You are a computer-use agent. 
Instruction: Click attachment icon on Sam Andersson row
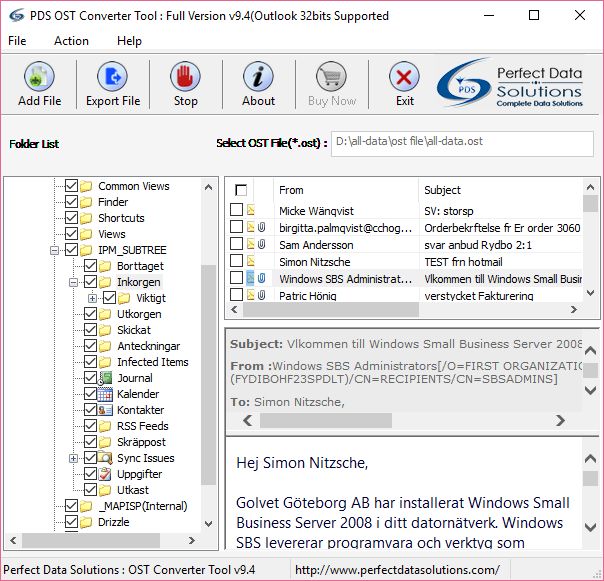tap(262, 244)
